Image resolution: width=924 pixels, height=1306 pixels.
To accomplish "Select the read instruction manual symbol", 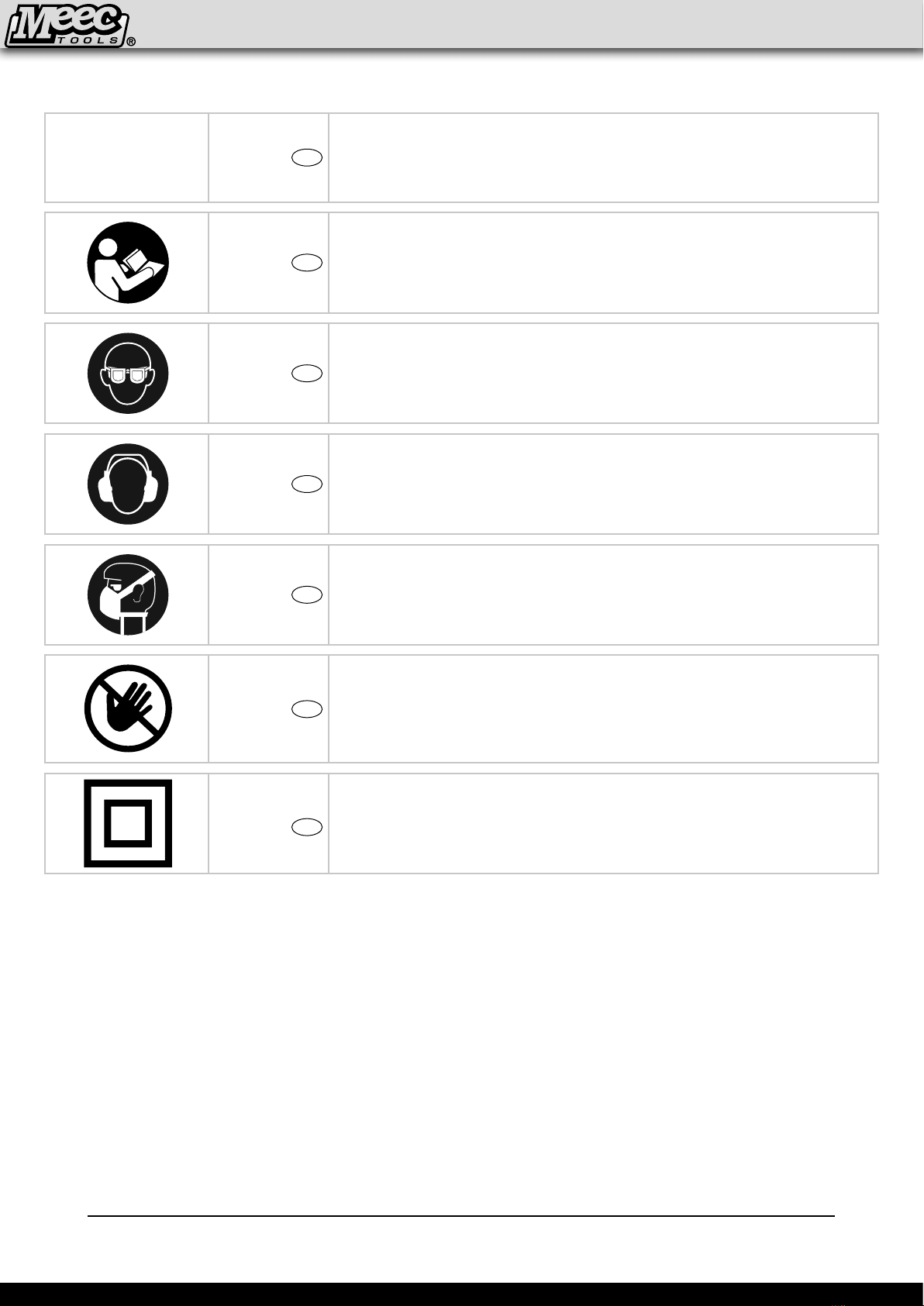I will 128,263.
